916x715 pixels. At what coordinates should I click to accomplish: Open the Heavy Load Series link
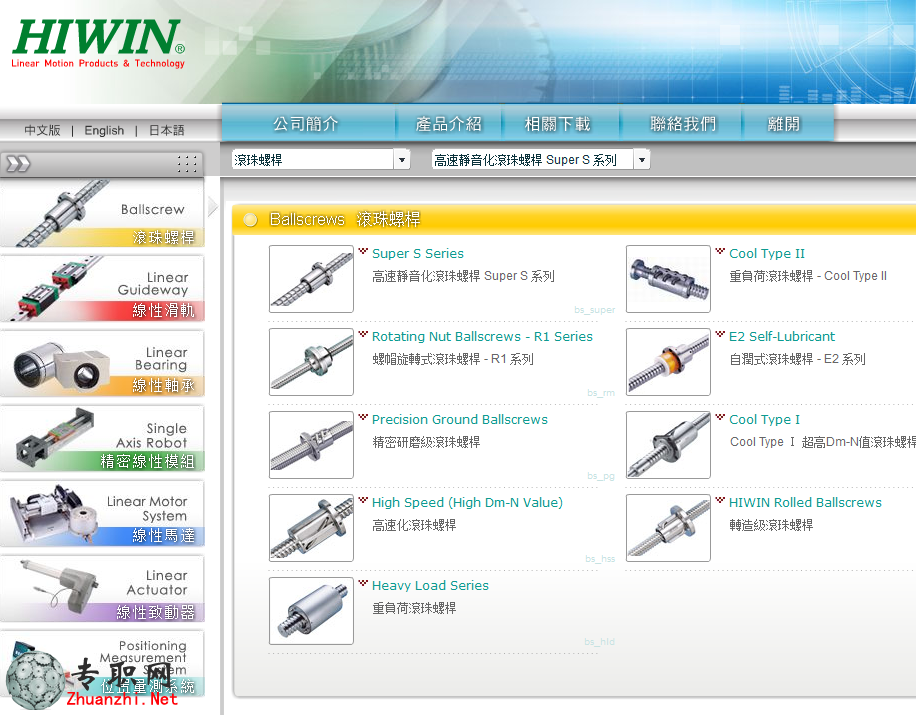tap(431, 585)
